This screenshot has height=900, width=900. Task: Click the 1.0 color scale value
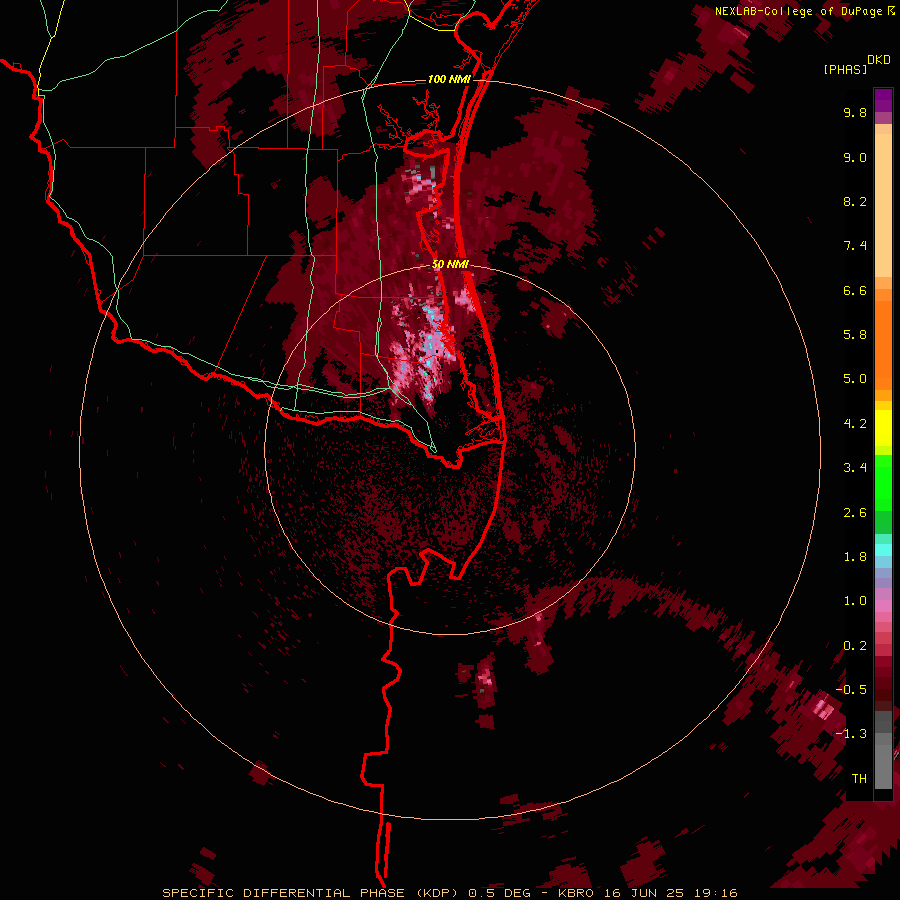[x=855, y=601]
